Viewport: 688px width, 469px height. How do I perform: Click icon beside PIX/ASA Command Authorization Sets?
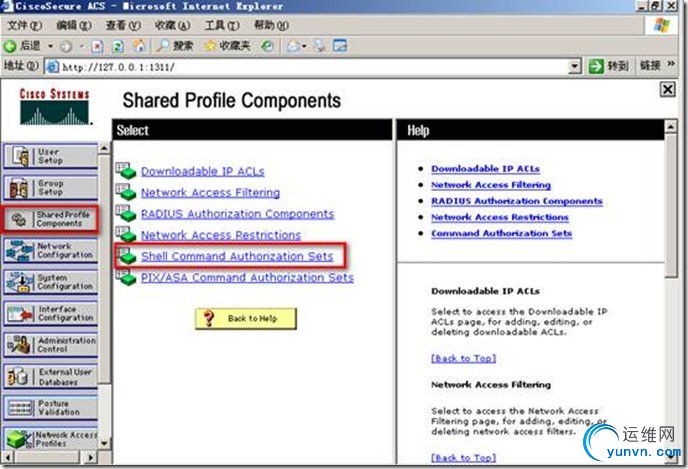point(126,277)
